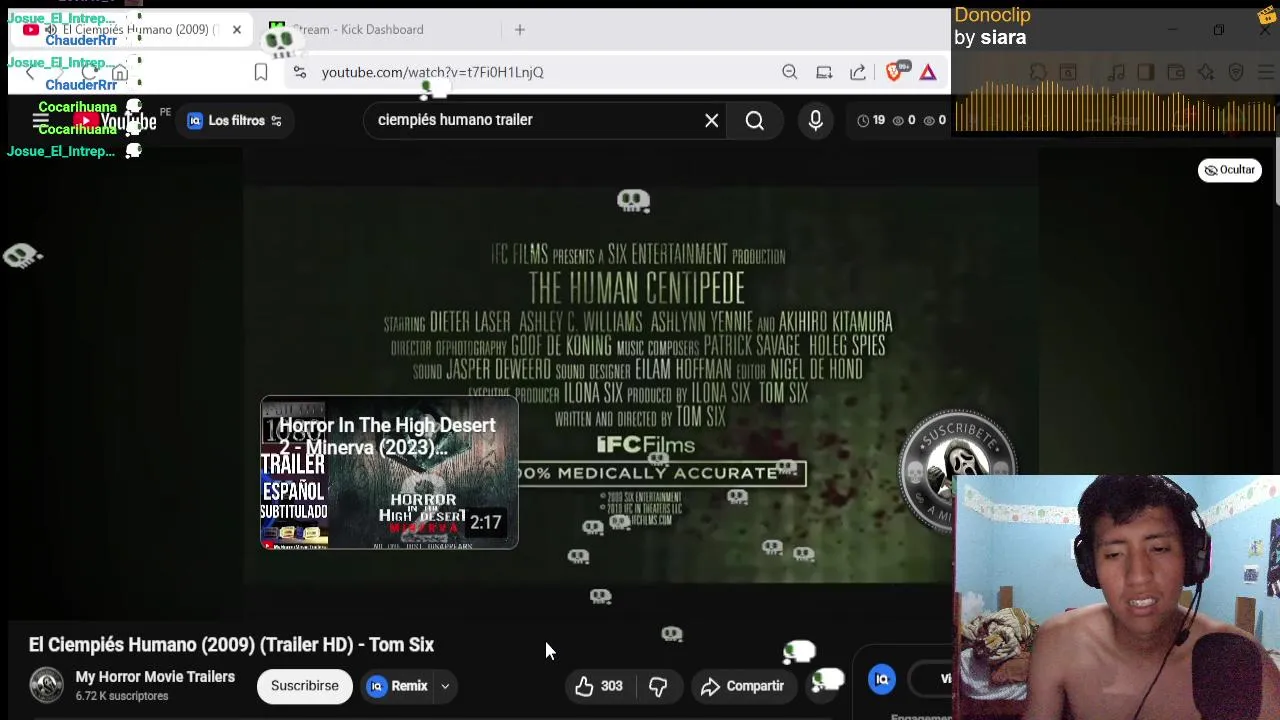Click the blue IQ icon in side panel
The width and height of the screenshot is (1280, 720).
click(x=882, y=680)
